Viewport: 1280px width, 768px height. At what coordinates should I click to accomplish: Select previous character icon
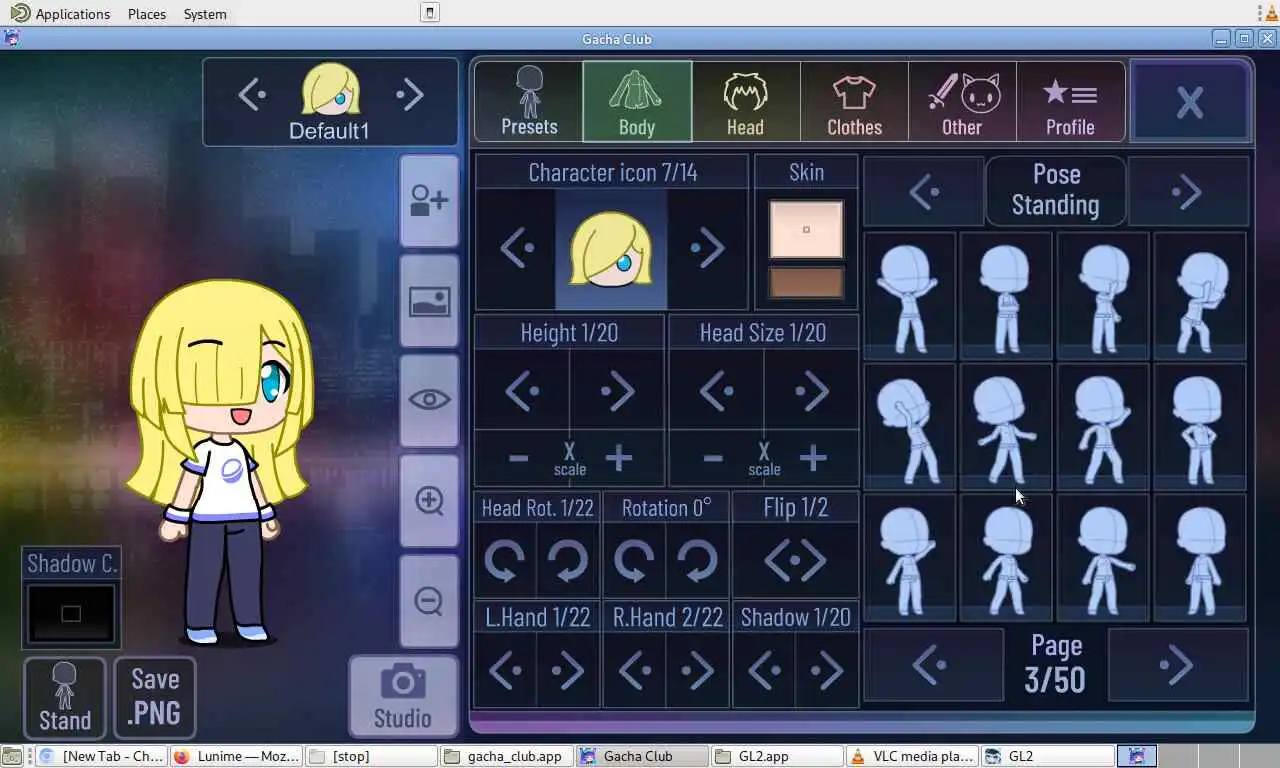[x=516, y=248]
